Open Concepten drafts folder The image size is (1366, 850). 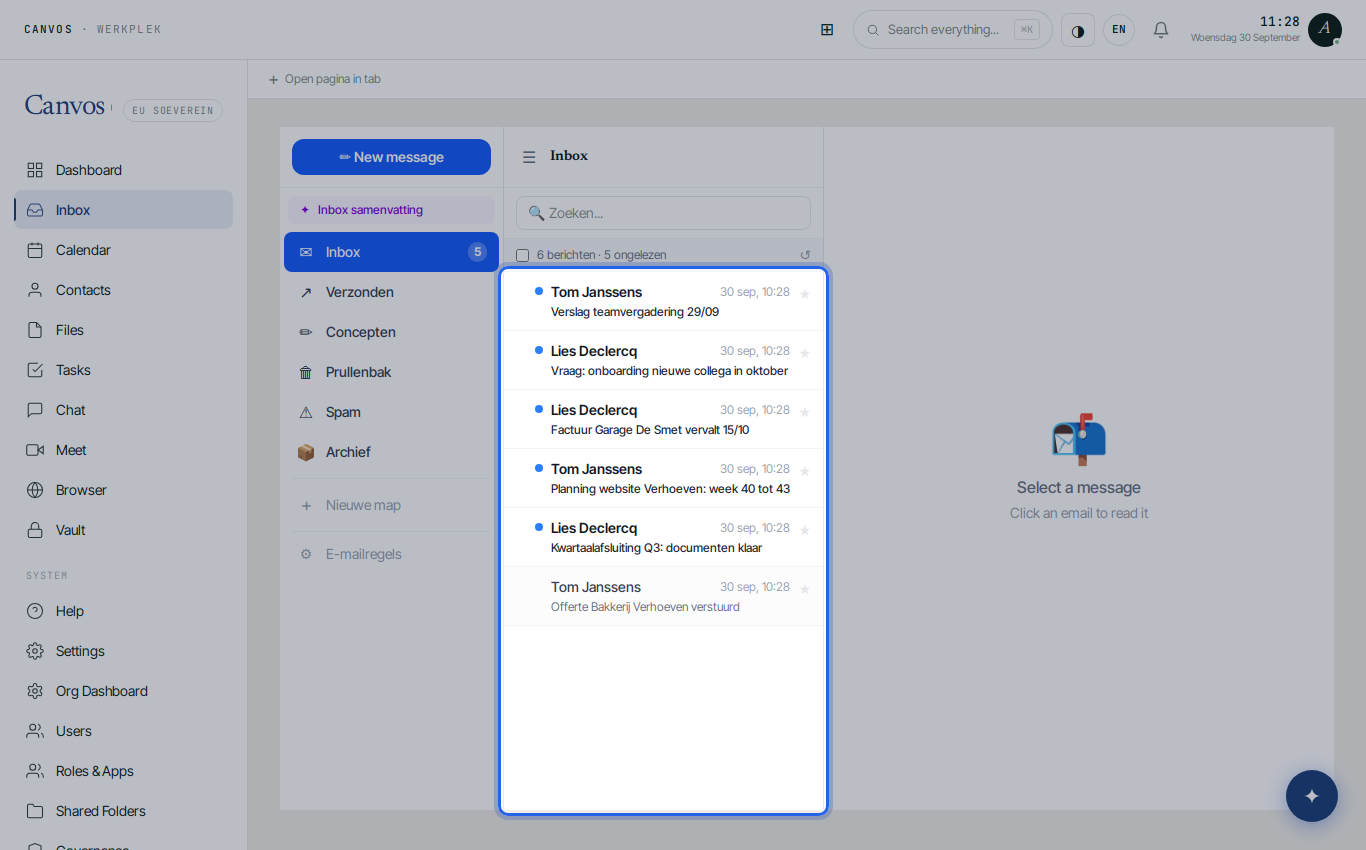point(391,332)
